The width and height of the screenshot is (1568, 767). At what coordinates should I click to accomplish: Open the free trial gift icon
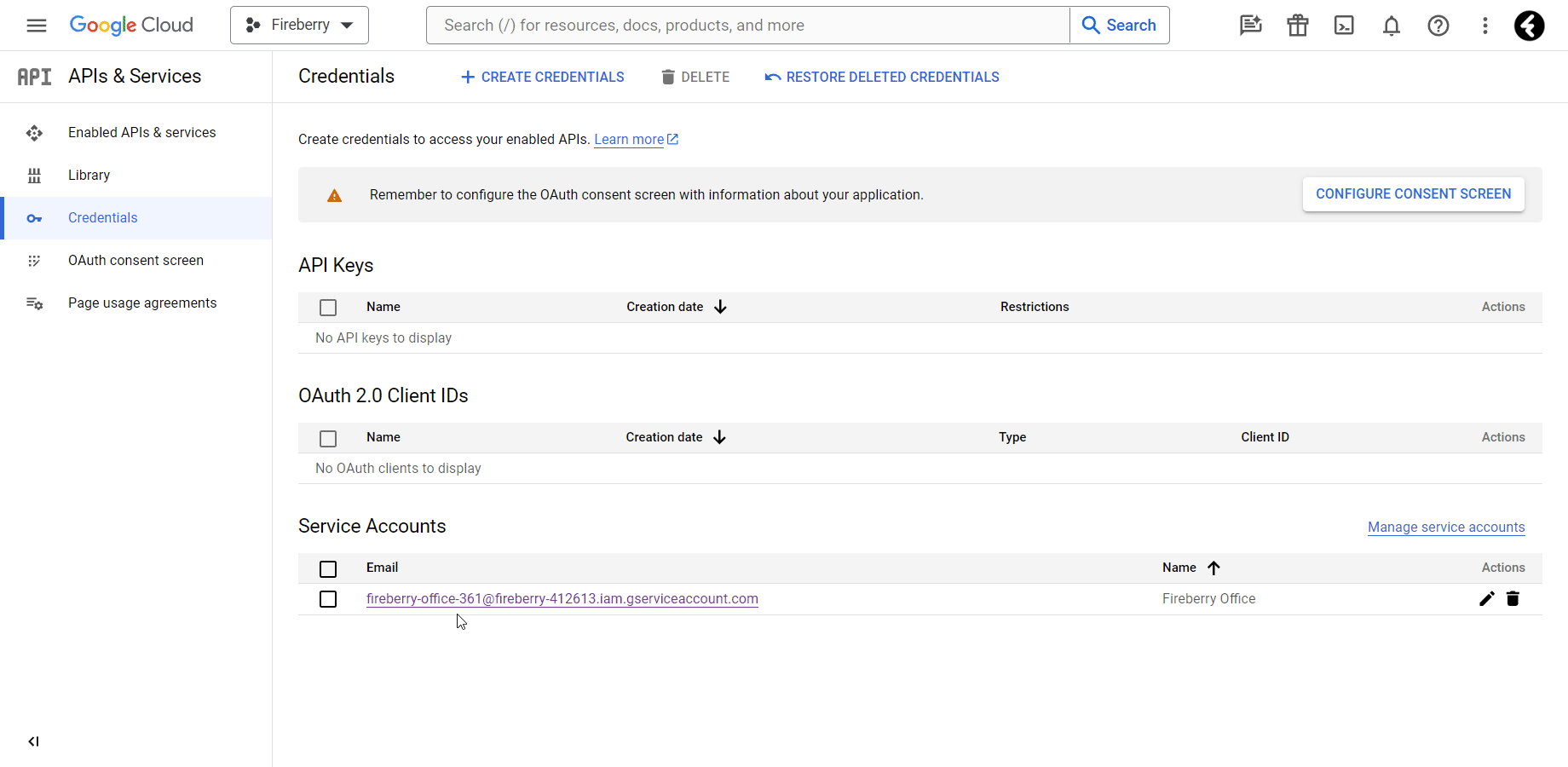pos(1297,26)
